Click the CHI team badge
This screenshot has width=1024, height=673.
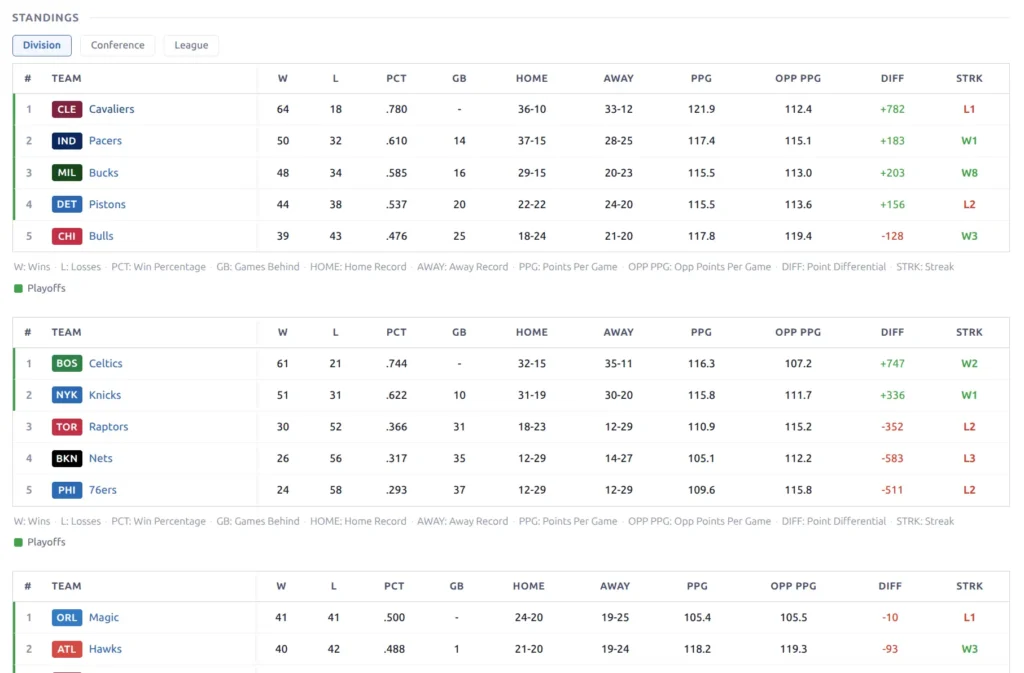[67, 236]
